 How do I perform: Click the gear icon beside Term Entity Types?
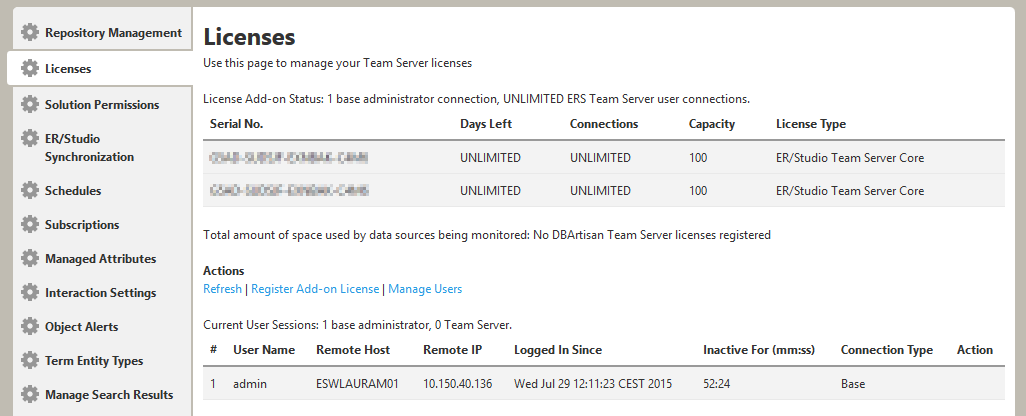[x=29, y=361]
